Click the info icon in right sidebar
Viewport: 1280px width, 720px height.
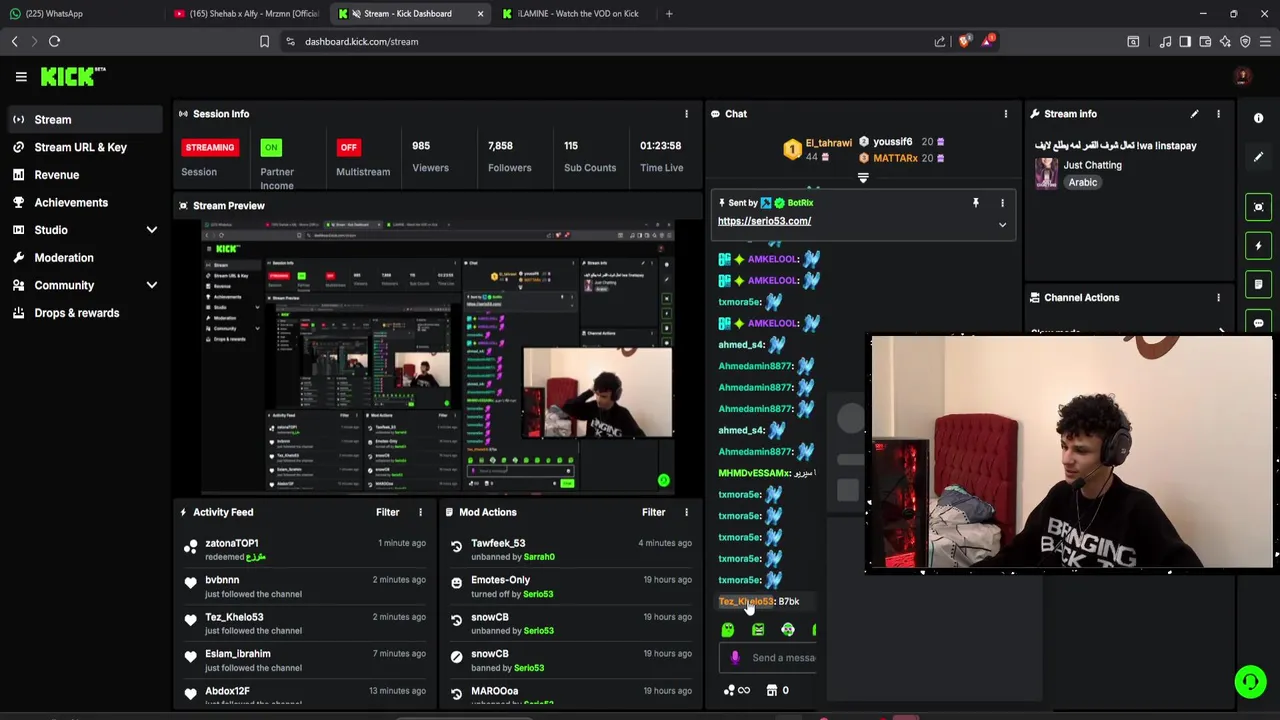point(1258,118)
